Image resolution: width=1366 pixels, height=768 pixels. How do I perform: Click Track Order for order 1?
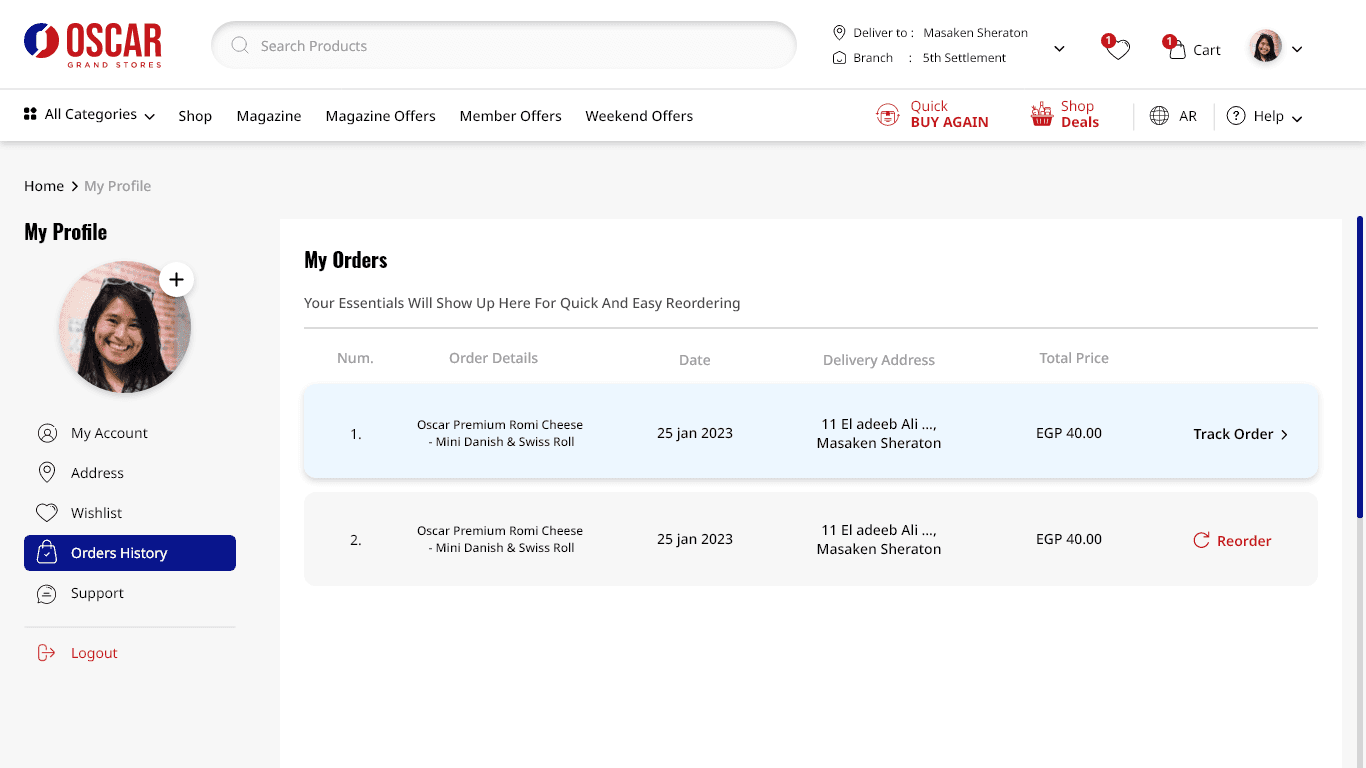pyautogui.click(x=1240, y=434)
